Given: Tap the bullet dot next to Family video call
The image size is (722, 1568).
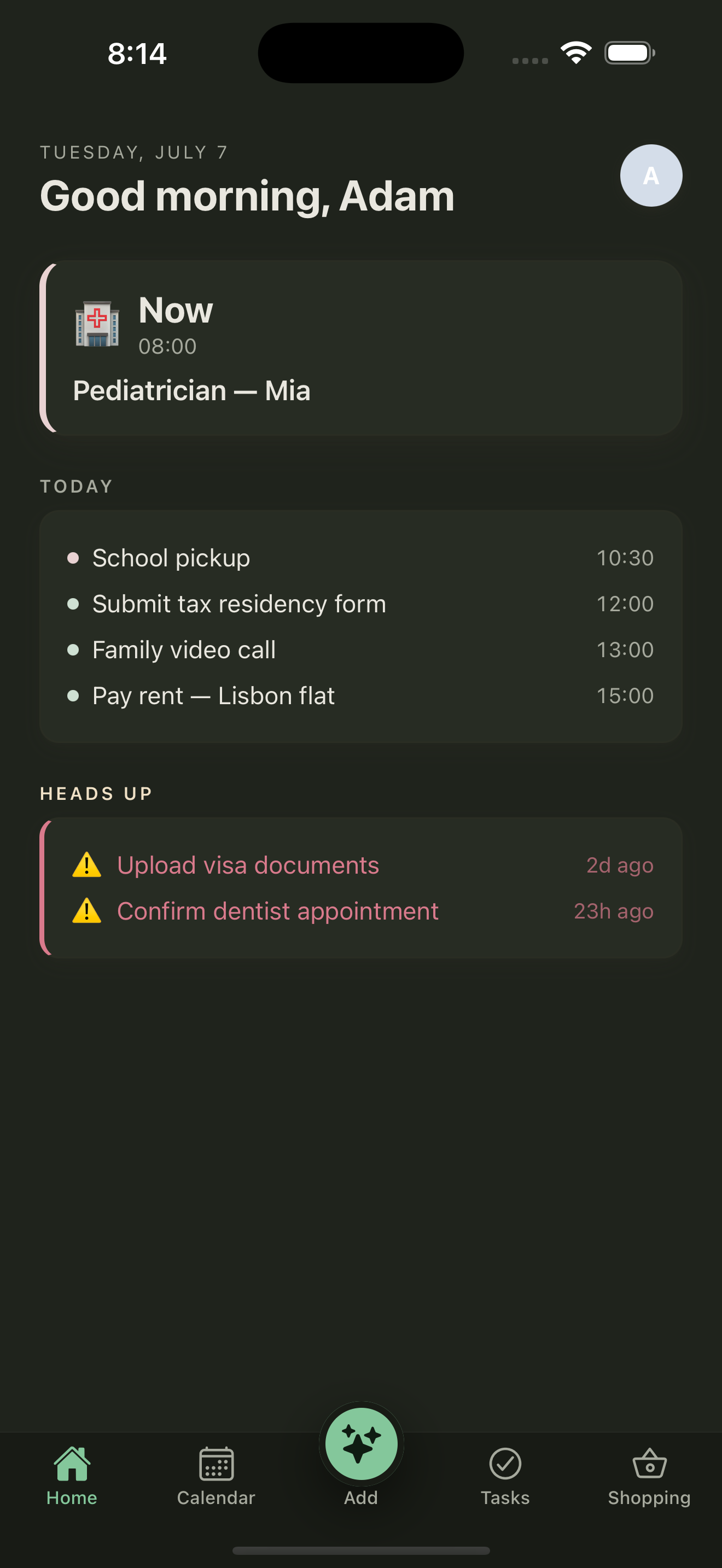Looking at the screenshot, I should [73, 650].
